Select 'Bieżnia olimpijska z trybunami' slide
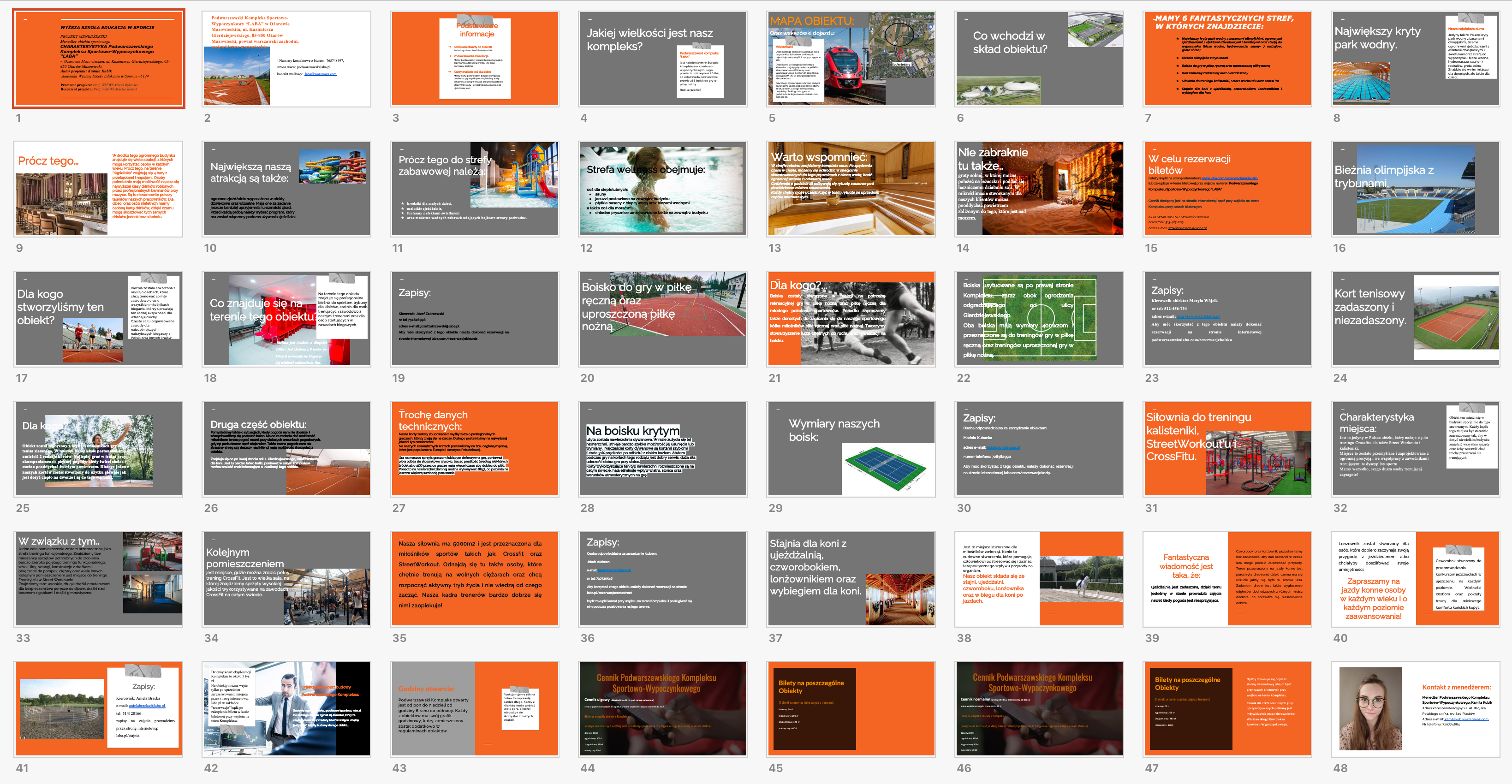 (x=1415, y=188)
